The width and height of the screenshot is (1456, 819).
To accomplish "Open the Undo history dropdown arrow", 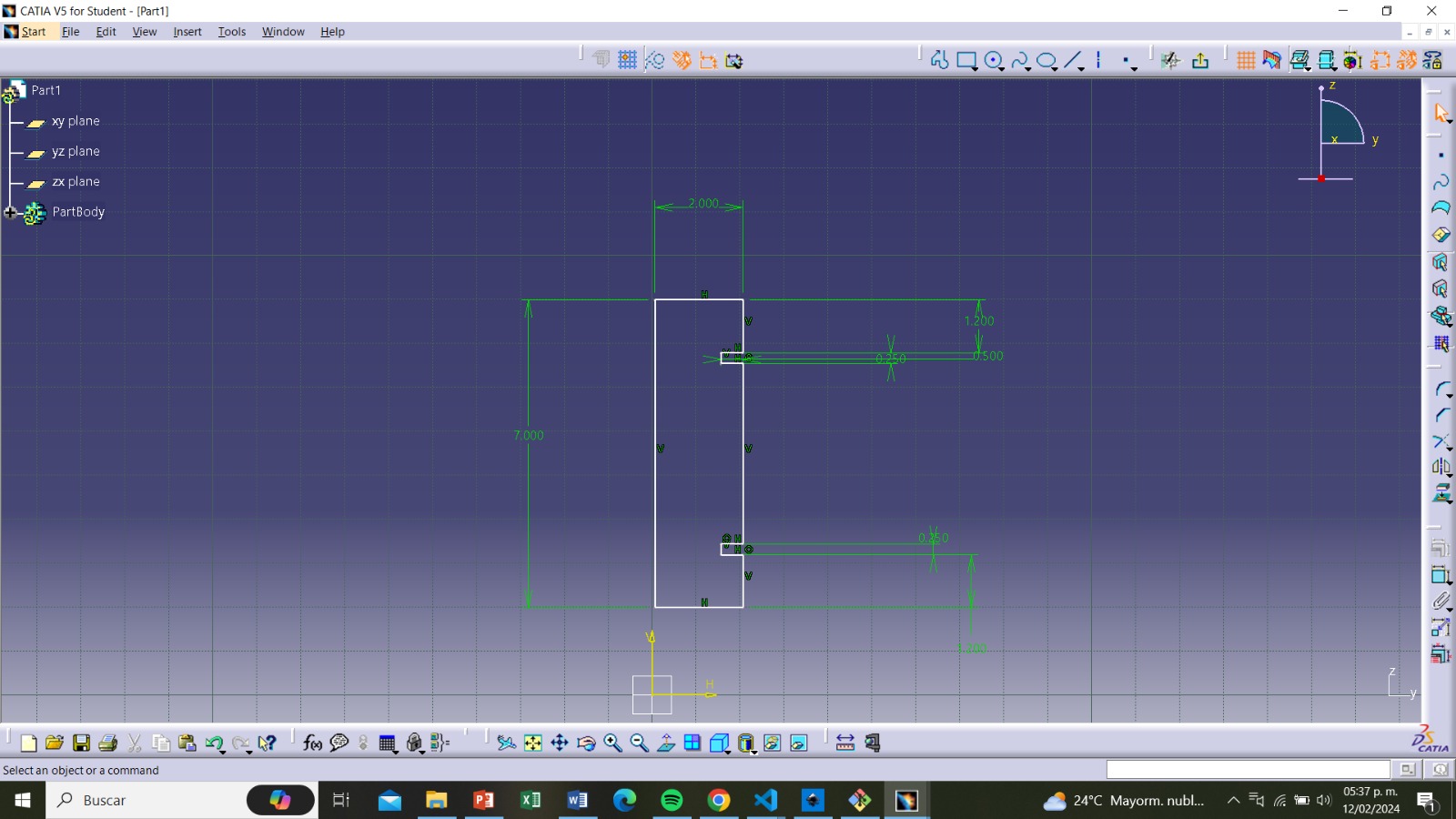I will click(x=224, y=752).
